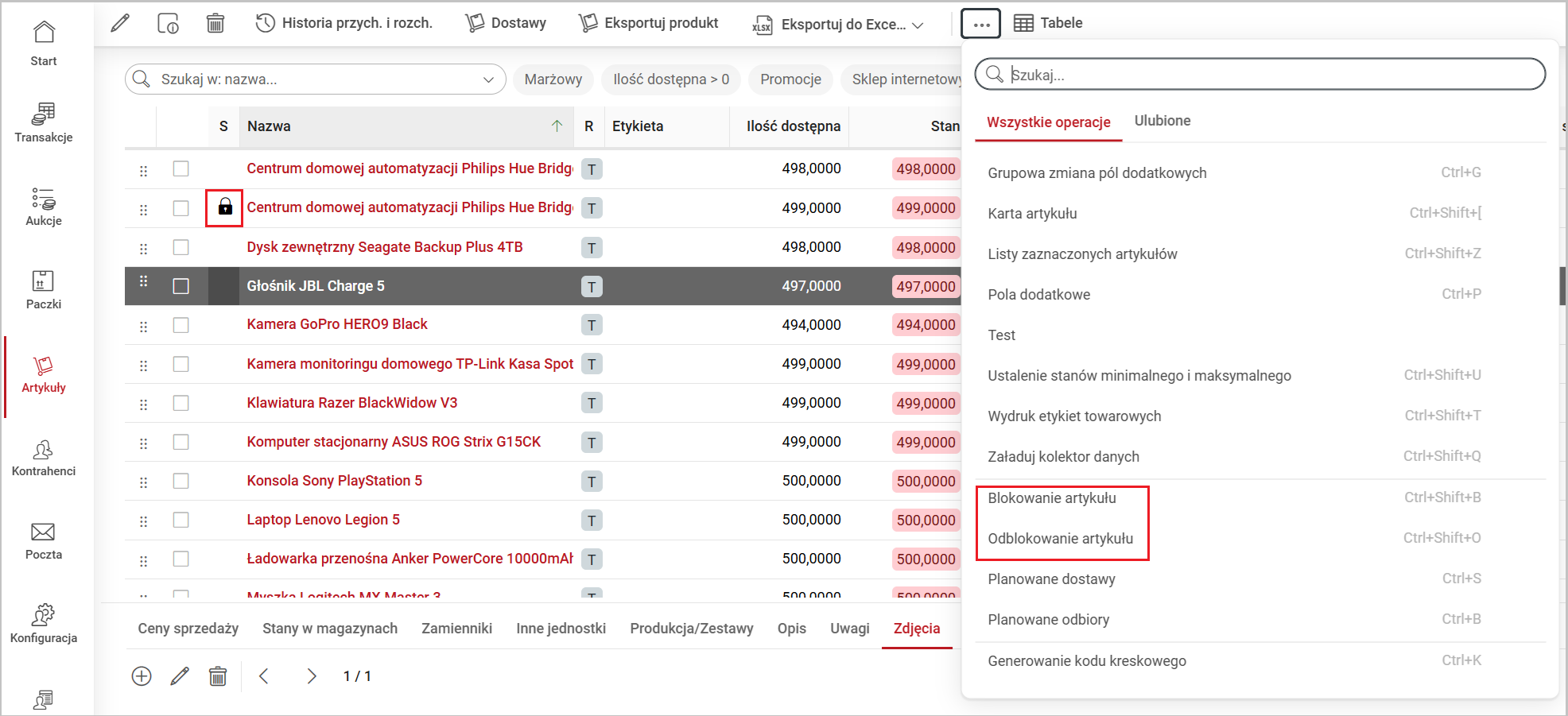Click the trash delete icon in top toolbar
Viewport: 1568px width, 716px height.
pos(215,23)
